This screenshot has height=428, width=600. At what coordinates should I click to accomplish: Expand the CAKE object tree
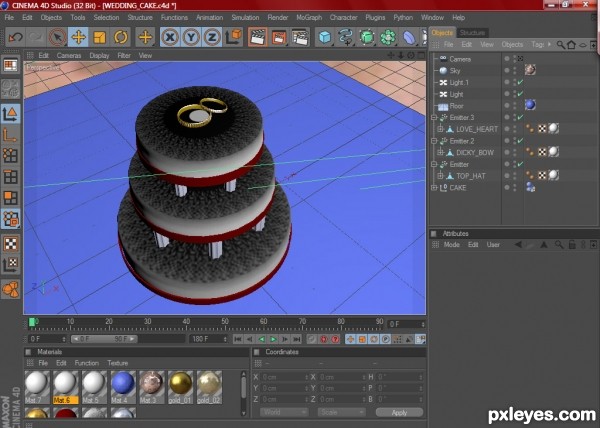[434, 188]
